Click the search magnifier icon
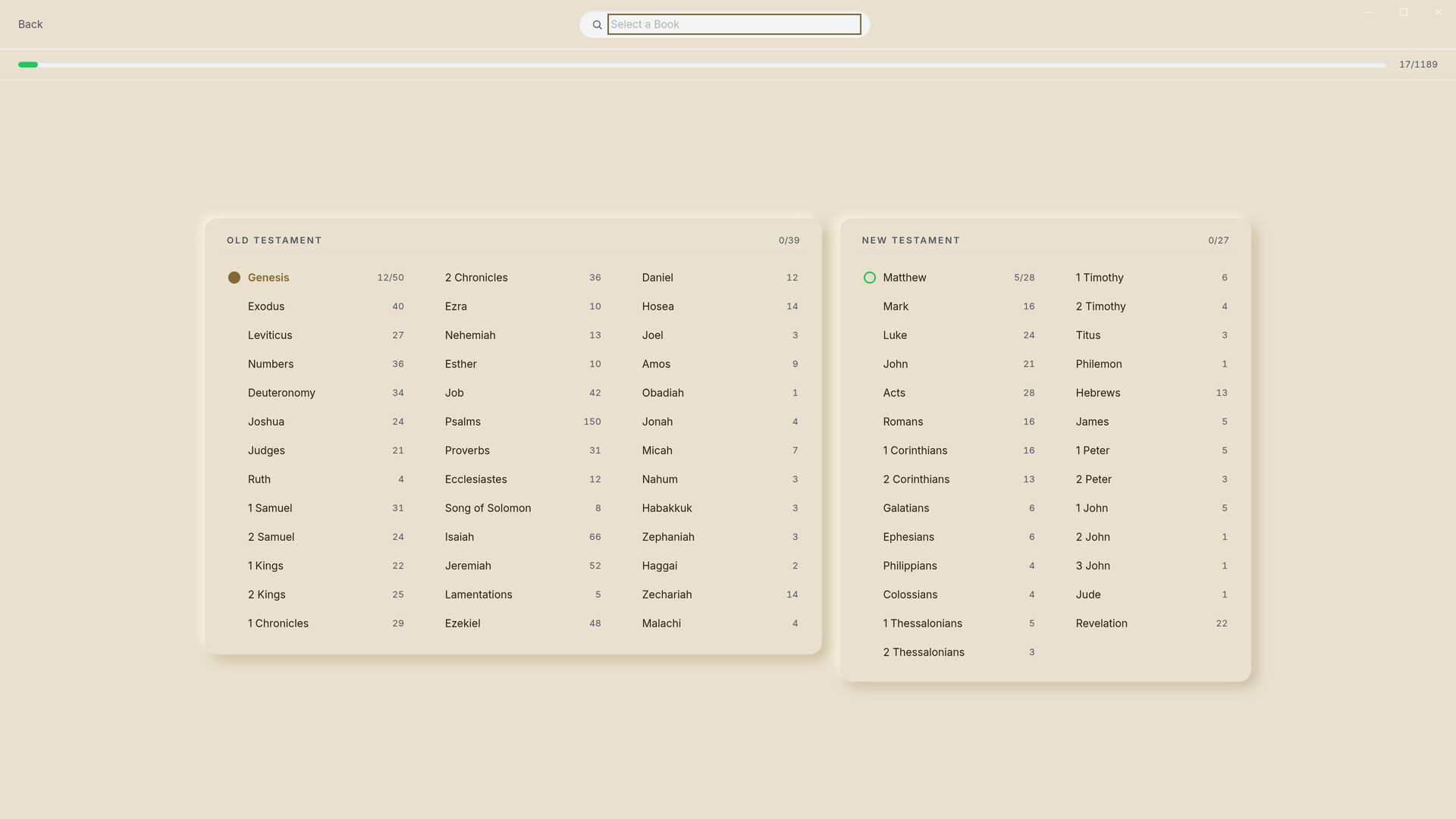The width and height of the screenshot is (1456, 819). point(597,25)
